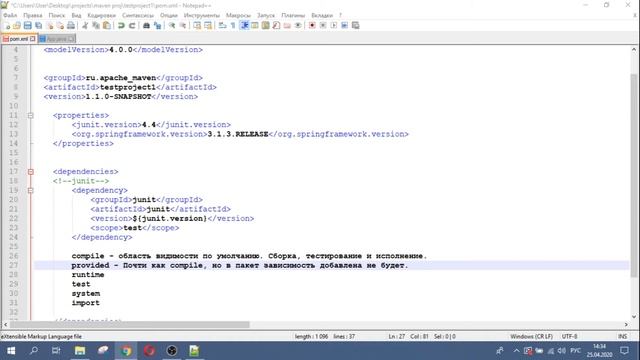Open the Правка menu
The width and height of the screenshot is (640, 360).
coord(33,15)
